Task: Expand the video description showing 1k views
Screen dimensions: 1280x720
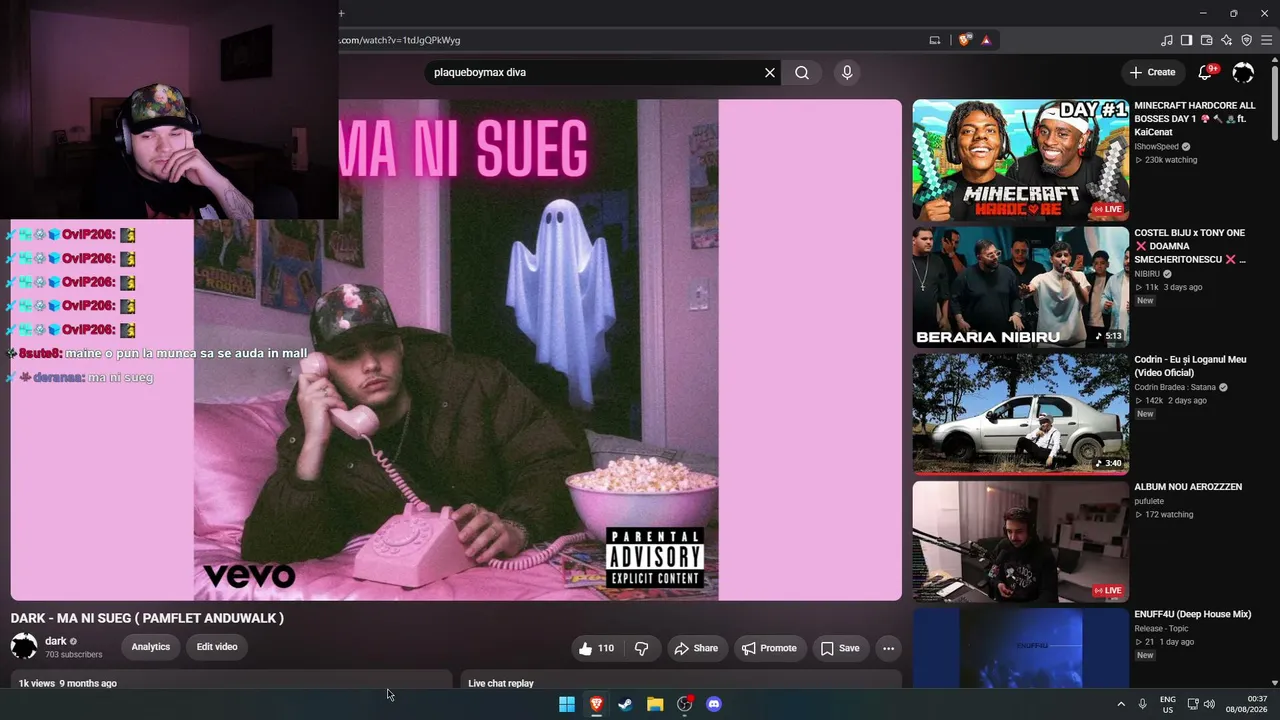Action: point(232,680)
